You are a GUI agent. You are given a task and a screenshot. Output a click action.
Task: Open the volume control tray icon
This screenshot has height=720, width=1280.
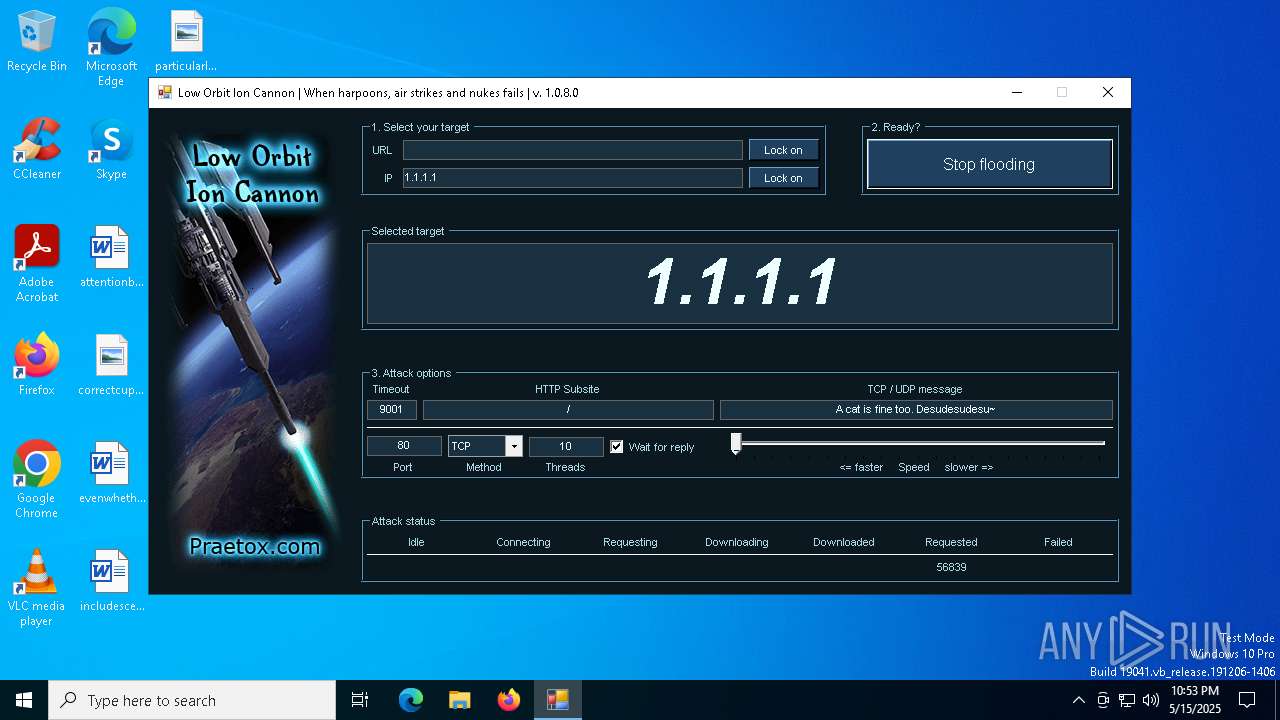pos(1151,700)
